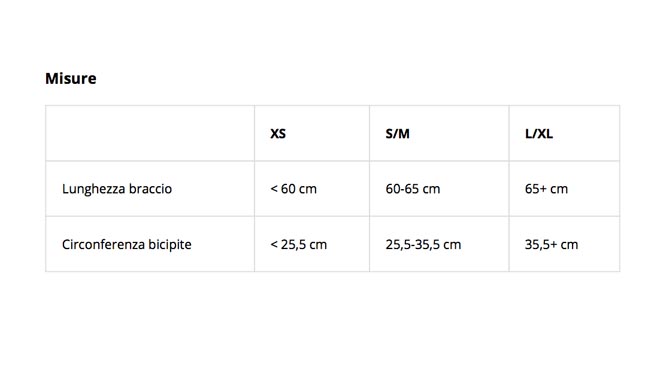Click the word braccio in the table
660x370 pixels.
(x=150, y=189)
